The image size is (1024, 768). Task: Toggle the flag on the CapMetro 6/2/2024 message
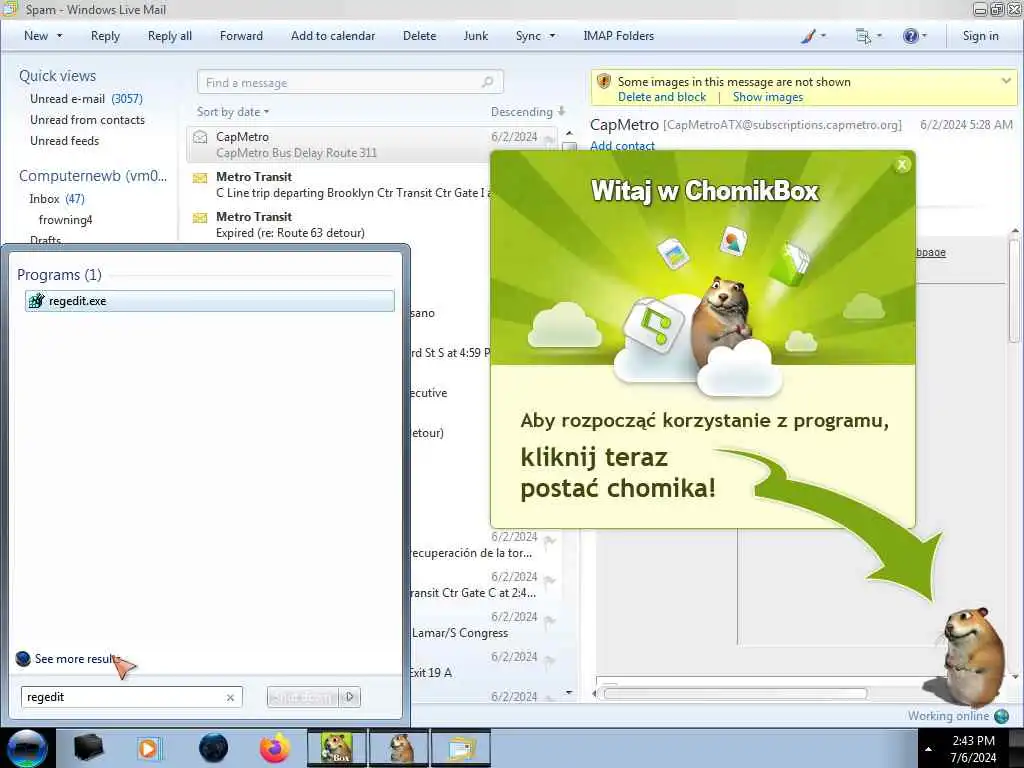(550, 139)
